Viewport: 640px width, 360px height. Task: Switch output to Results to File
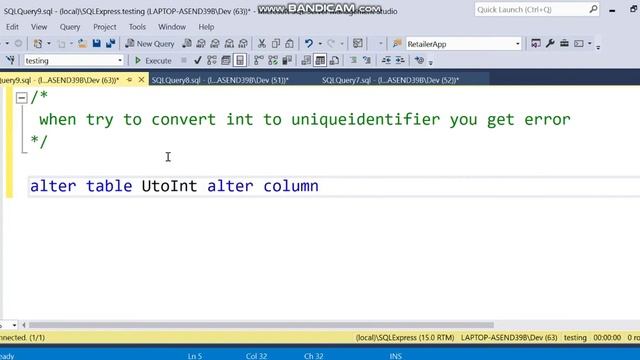tap(334, 60)
